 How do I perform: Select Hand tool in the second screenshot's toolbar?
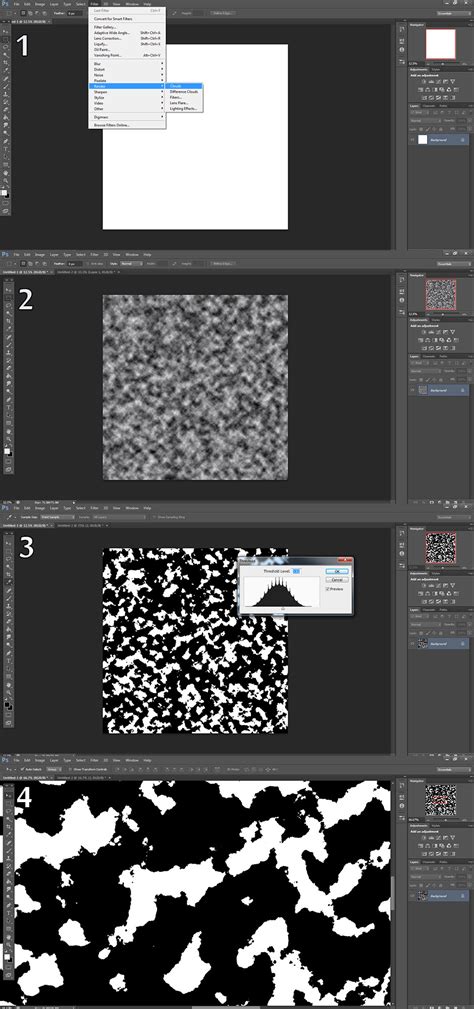(x=8, y=431)
